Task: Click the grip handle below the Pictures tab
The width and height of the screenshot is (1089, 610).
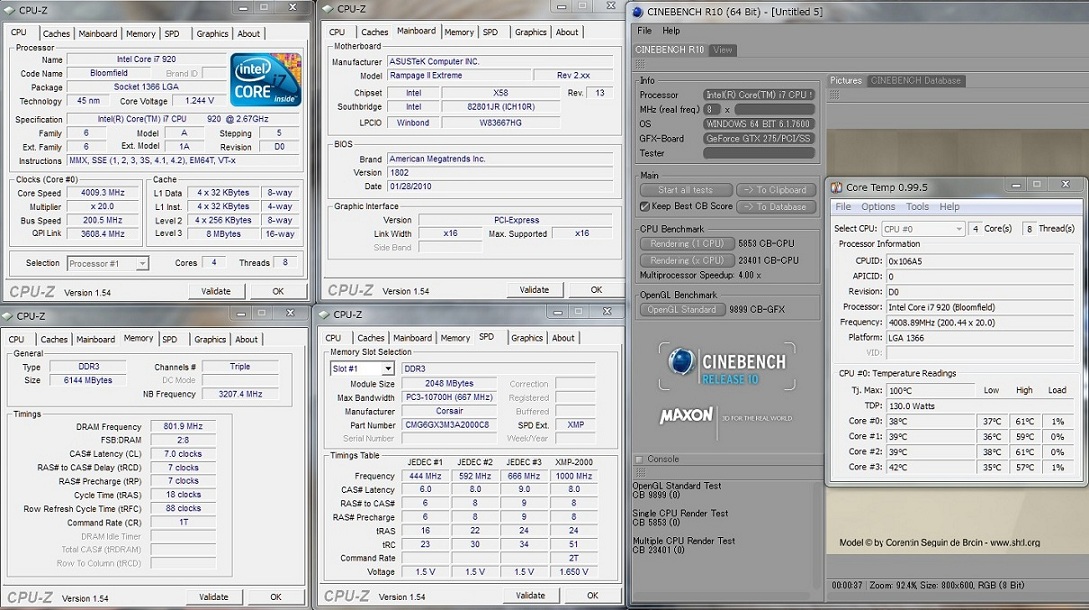Action: click(x=835, y=94)
